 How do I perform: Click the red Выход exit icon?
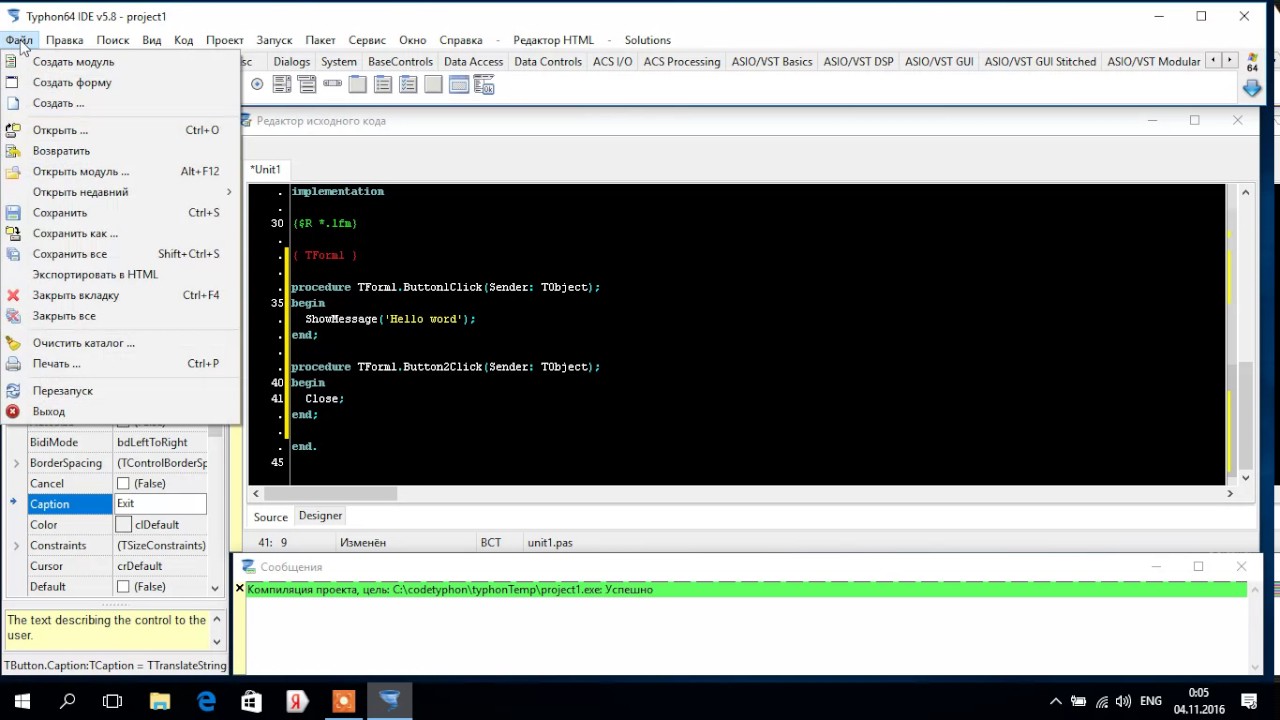pos(13,411)
